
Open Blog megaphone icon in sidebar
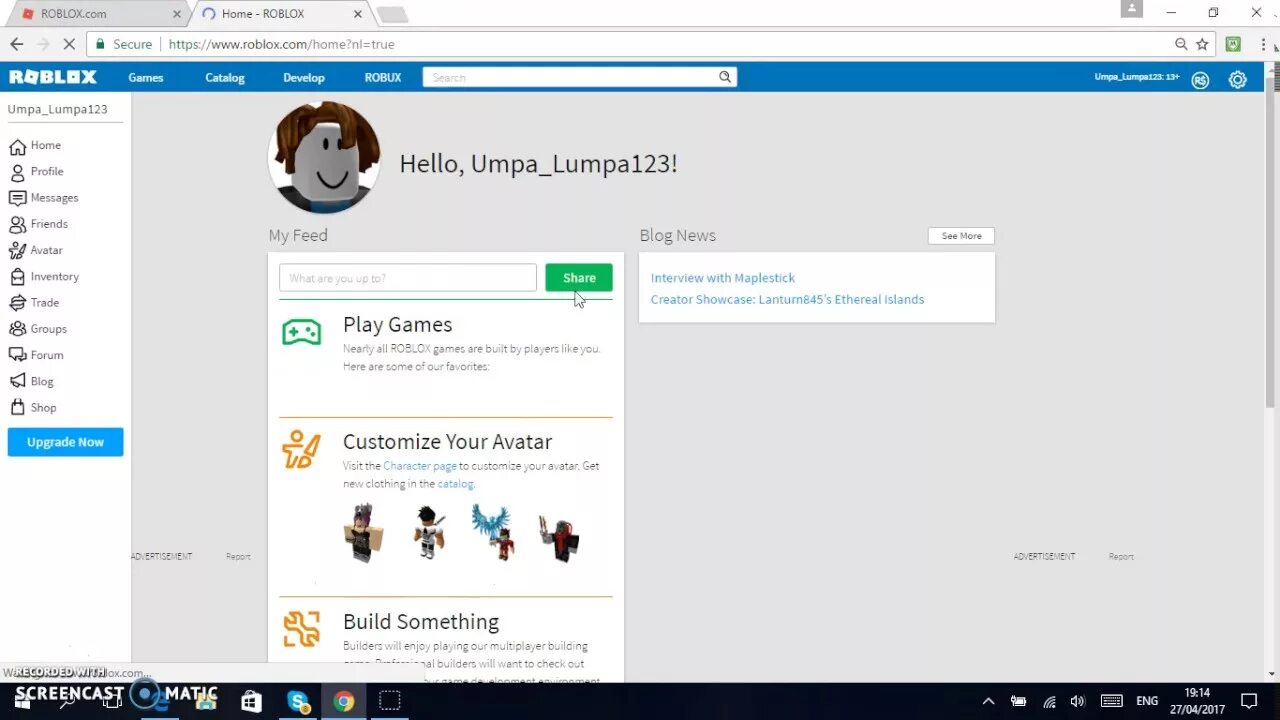(x=17, y=381)
